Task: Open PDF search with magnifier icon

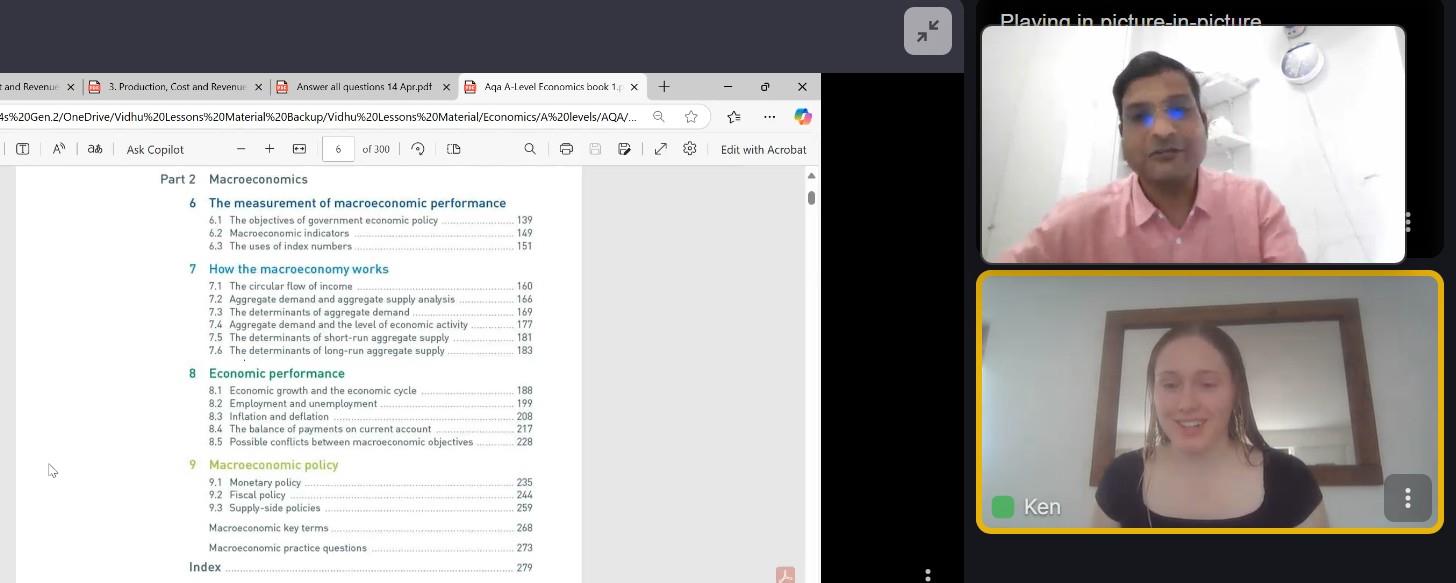Action: point(530,149)
